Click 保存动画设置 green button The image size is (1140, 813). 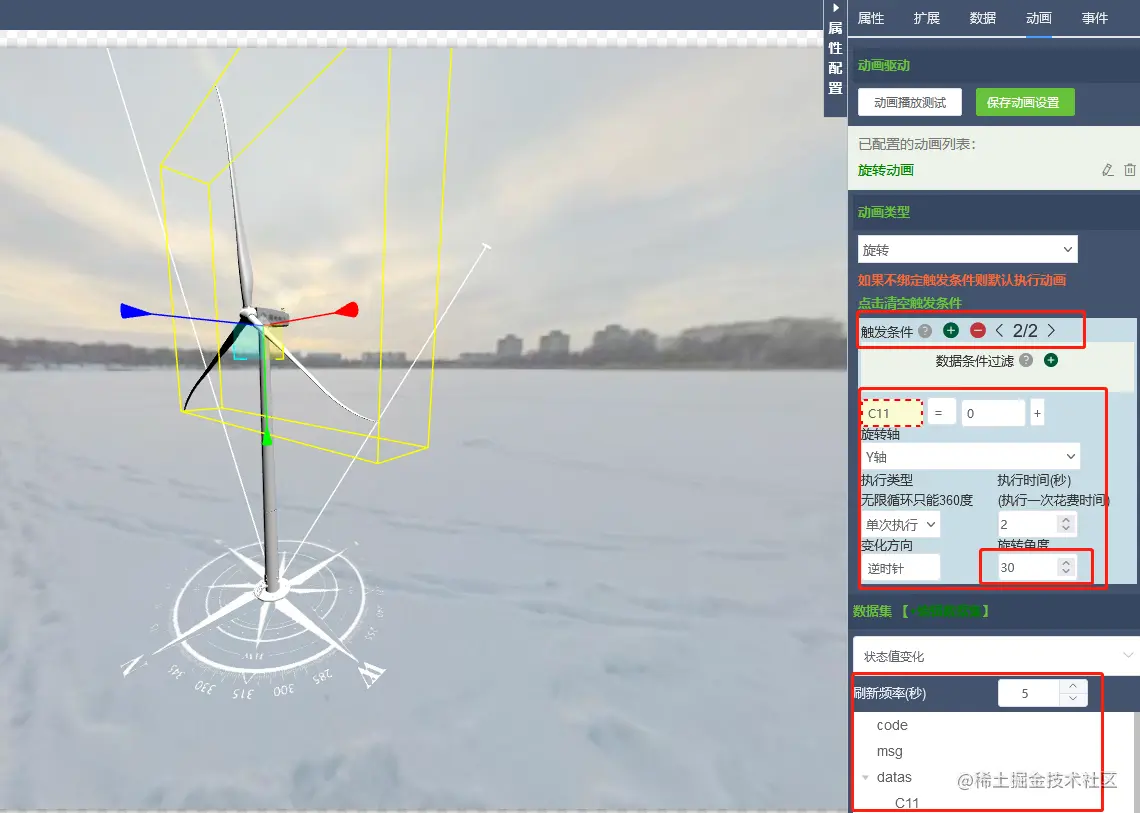coord(1024,103)
